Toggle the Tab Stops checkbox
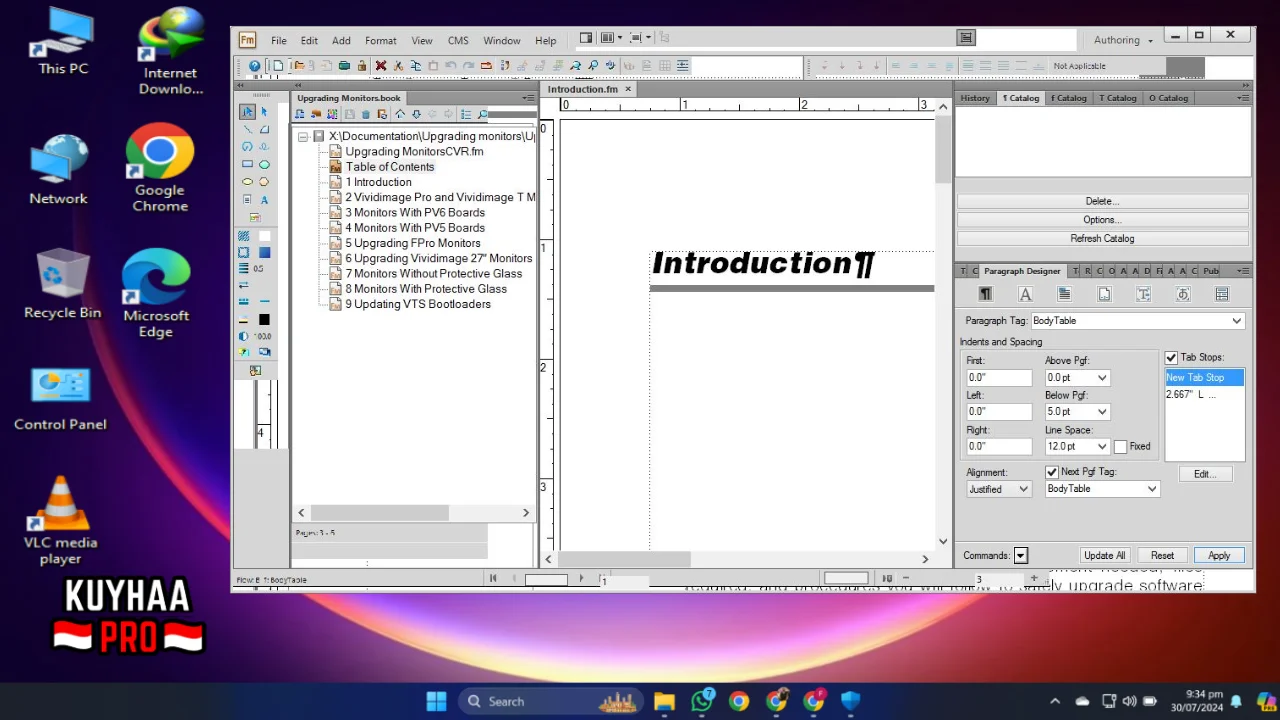This screenshot has width=1280, height=720. pos(1171,358)
